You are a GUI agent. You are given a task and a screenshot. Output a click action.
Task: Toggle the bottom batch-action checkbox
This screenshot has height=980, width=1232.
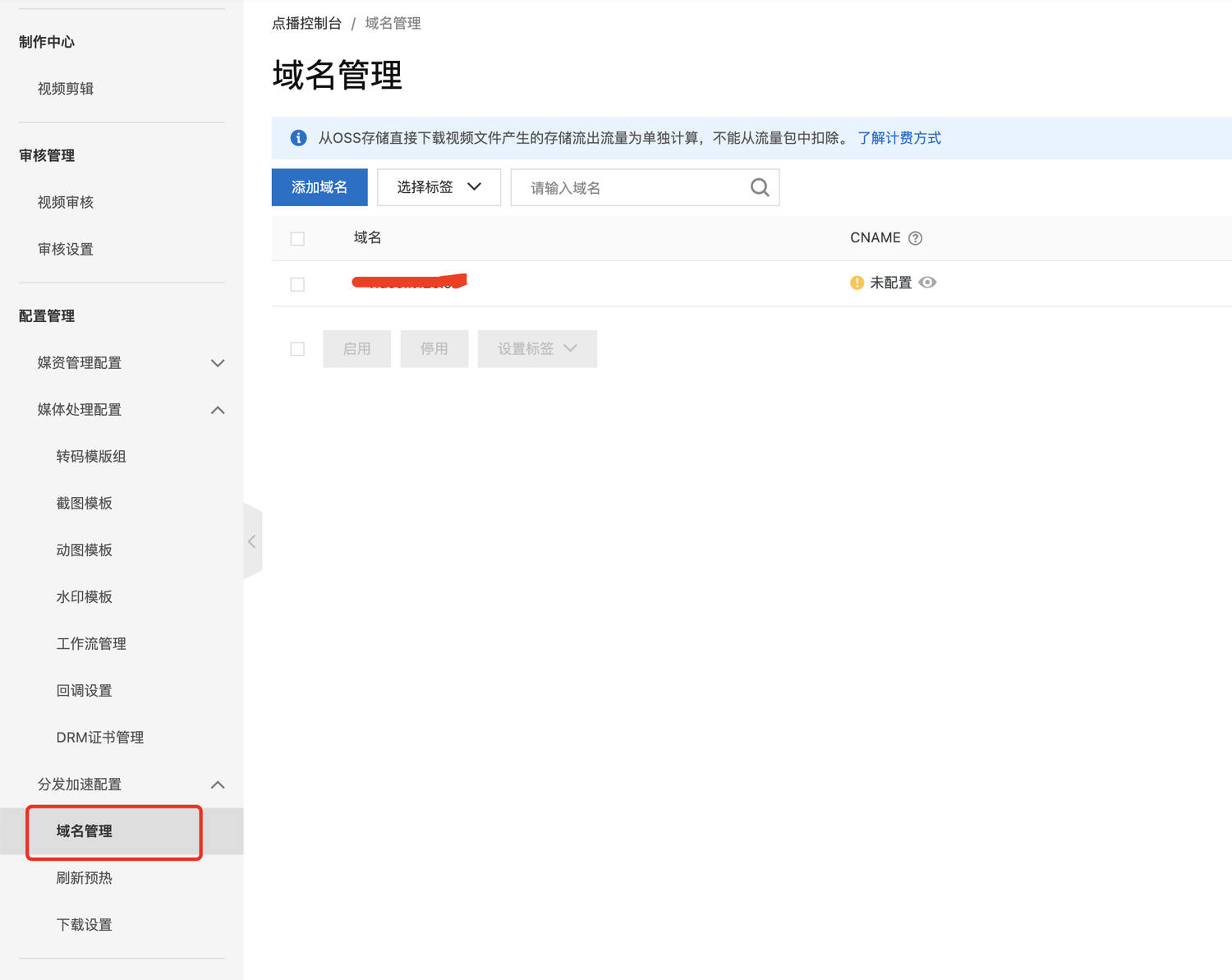point(297,349)
